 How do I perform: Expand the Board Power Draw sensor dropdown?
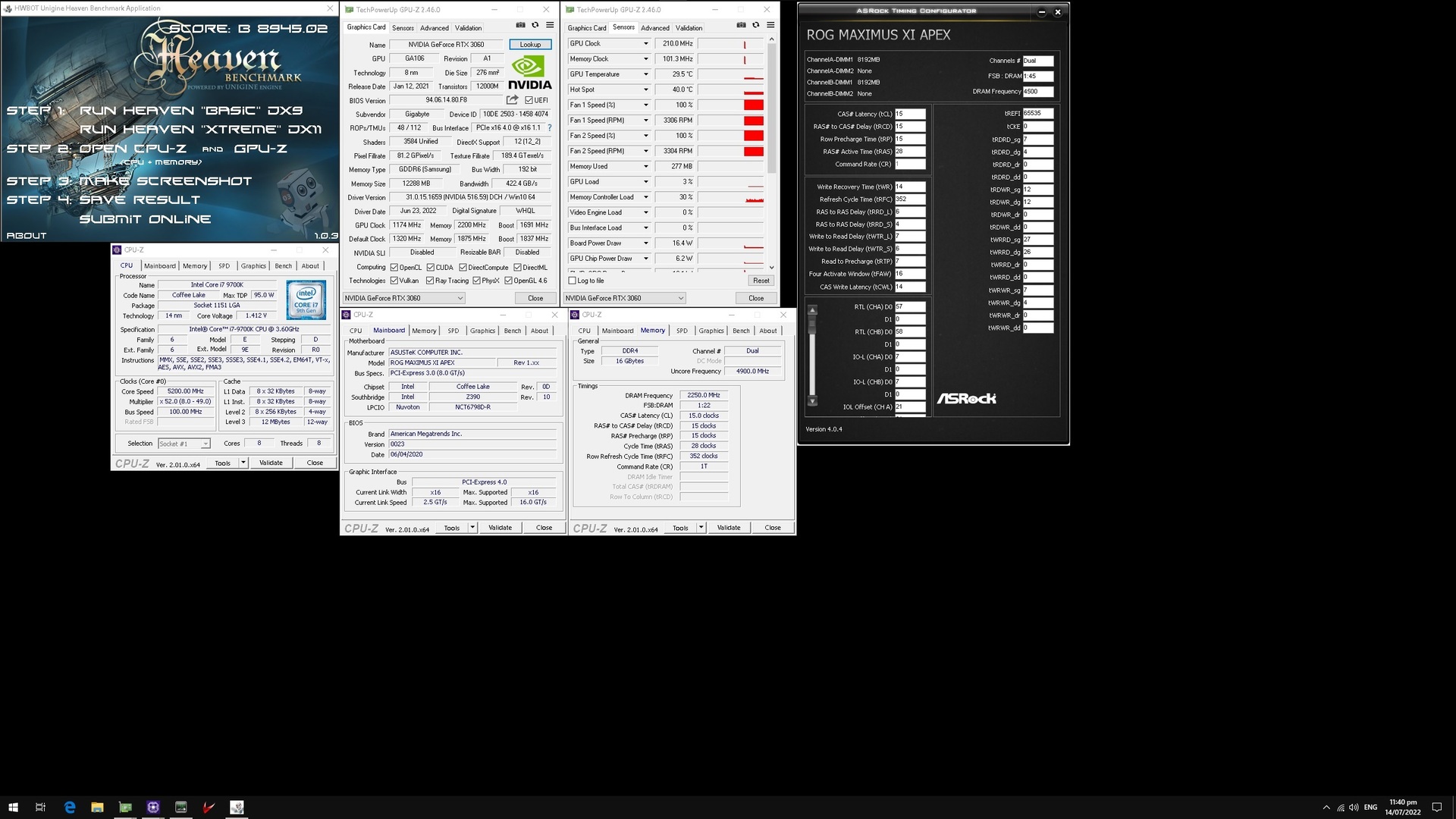point(646,243)
